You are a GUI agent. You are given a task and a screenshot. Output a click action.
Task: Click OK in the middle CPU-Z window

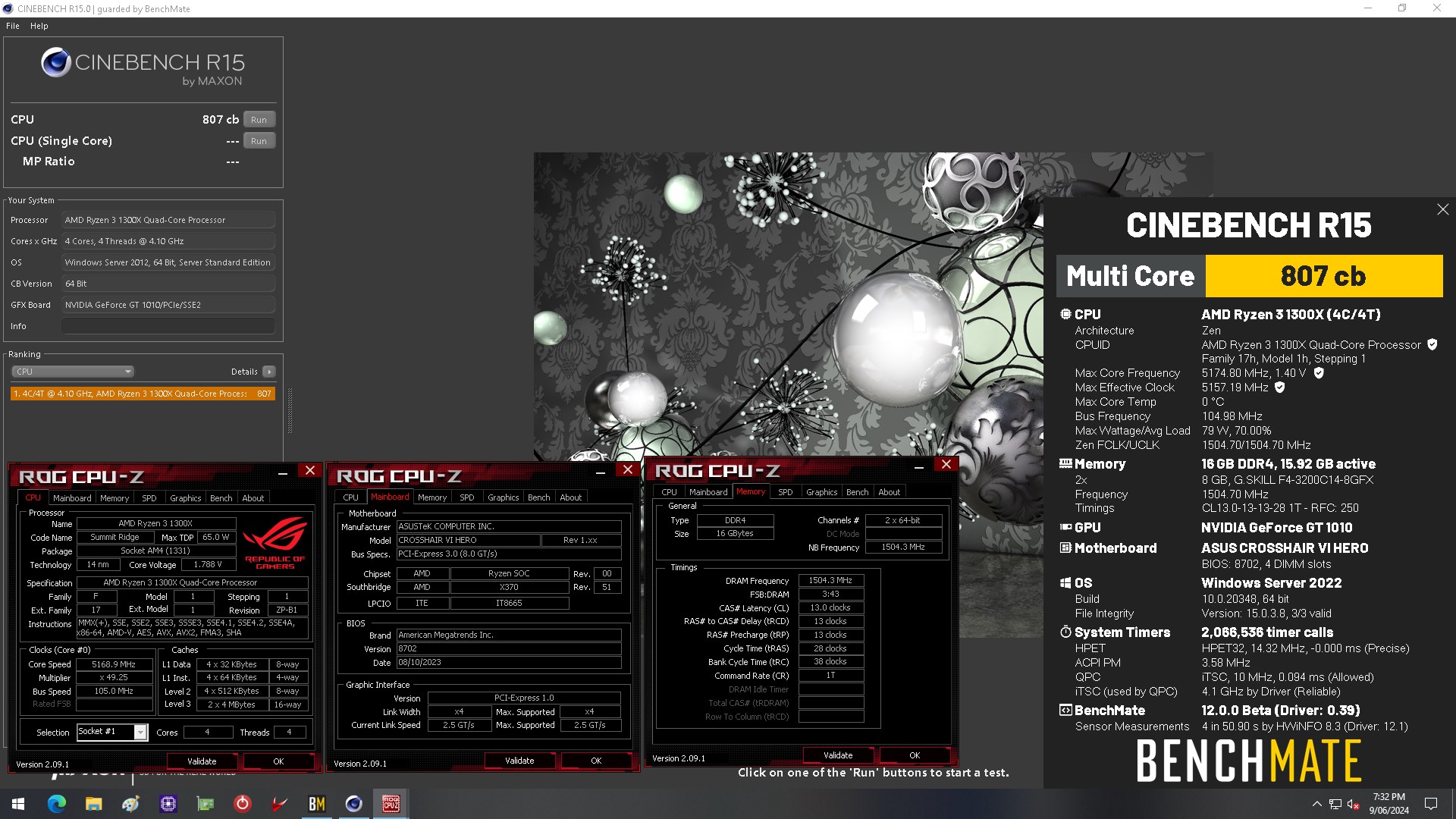tap(596, 761)
